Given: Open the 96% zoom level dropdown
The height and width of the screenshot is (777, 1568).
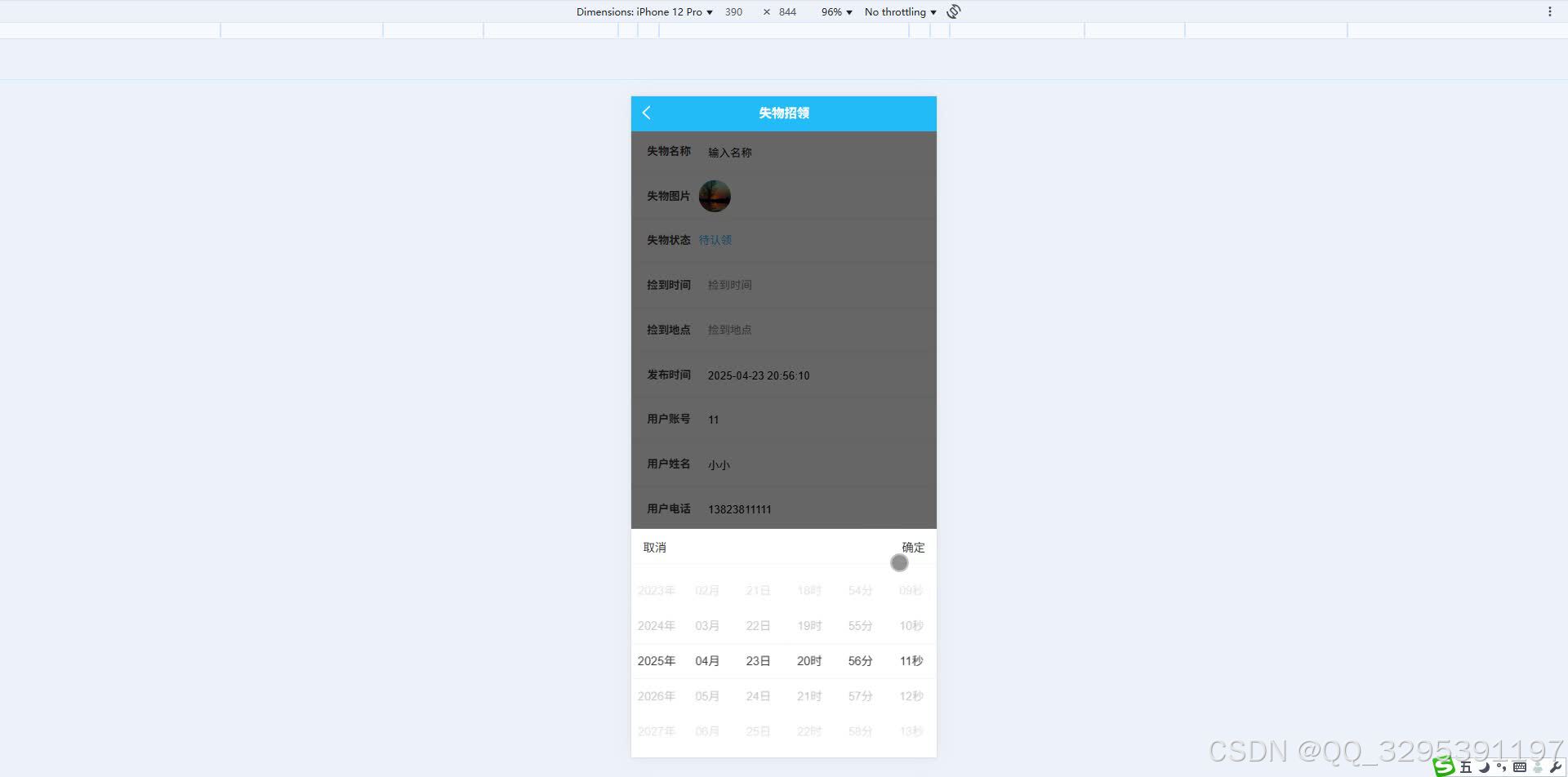Looking at the screenshot, I should [835, 11].
